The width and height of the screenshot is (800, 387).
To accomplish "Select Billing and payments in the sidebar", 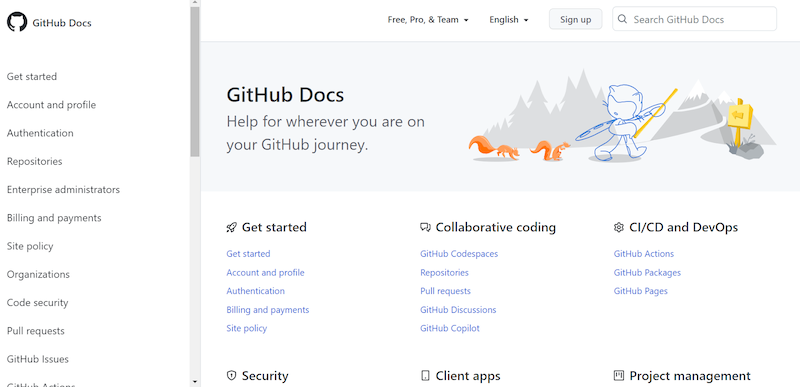I will coord(54,218).
